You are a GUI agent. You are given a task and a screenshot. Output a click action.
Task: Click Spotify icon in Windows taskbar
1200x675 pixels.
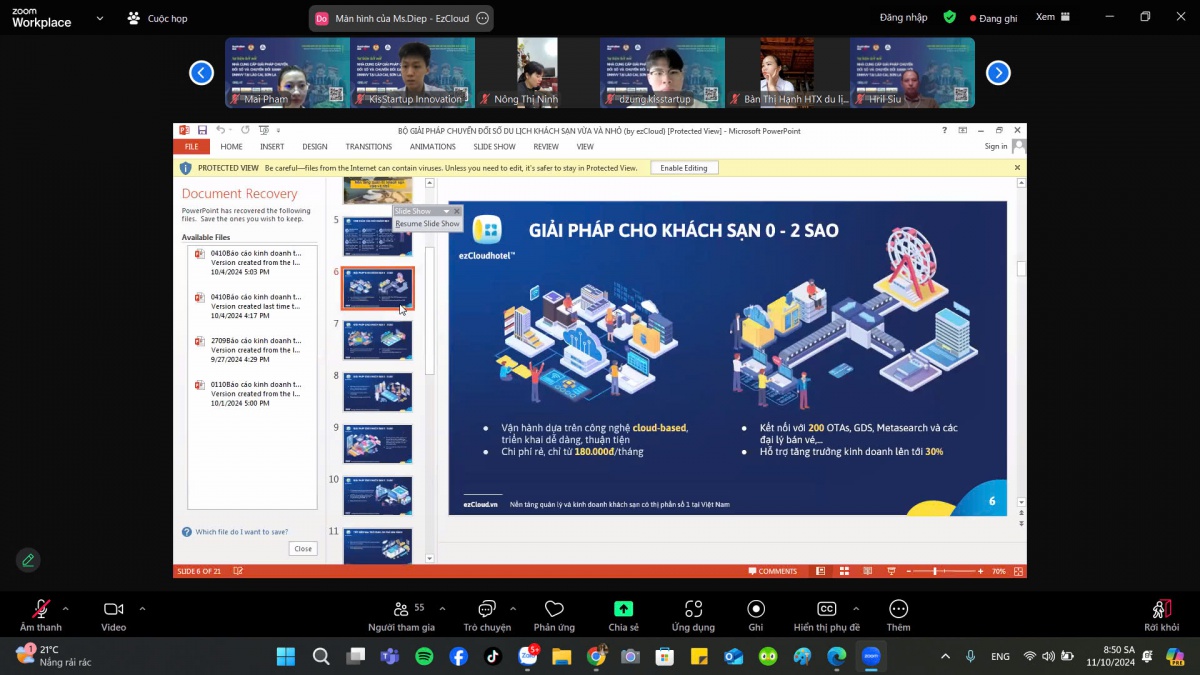(424, 656)
